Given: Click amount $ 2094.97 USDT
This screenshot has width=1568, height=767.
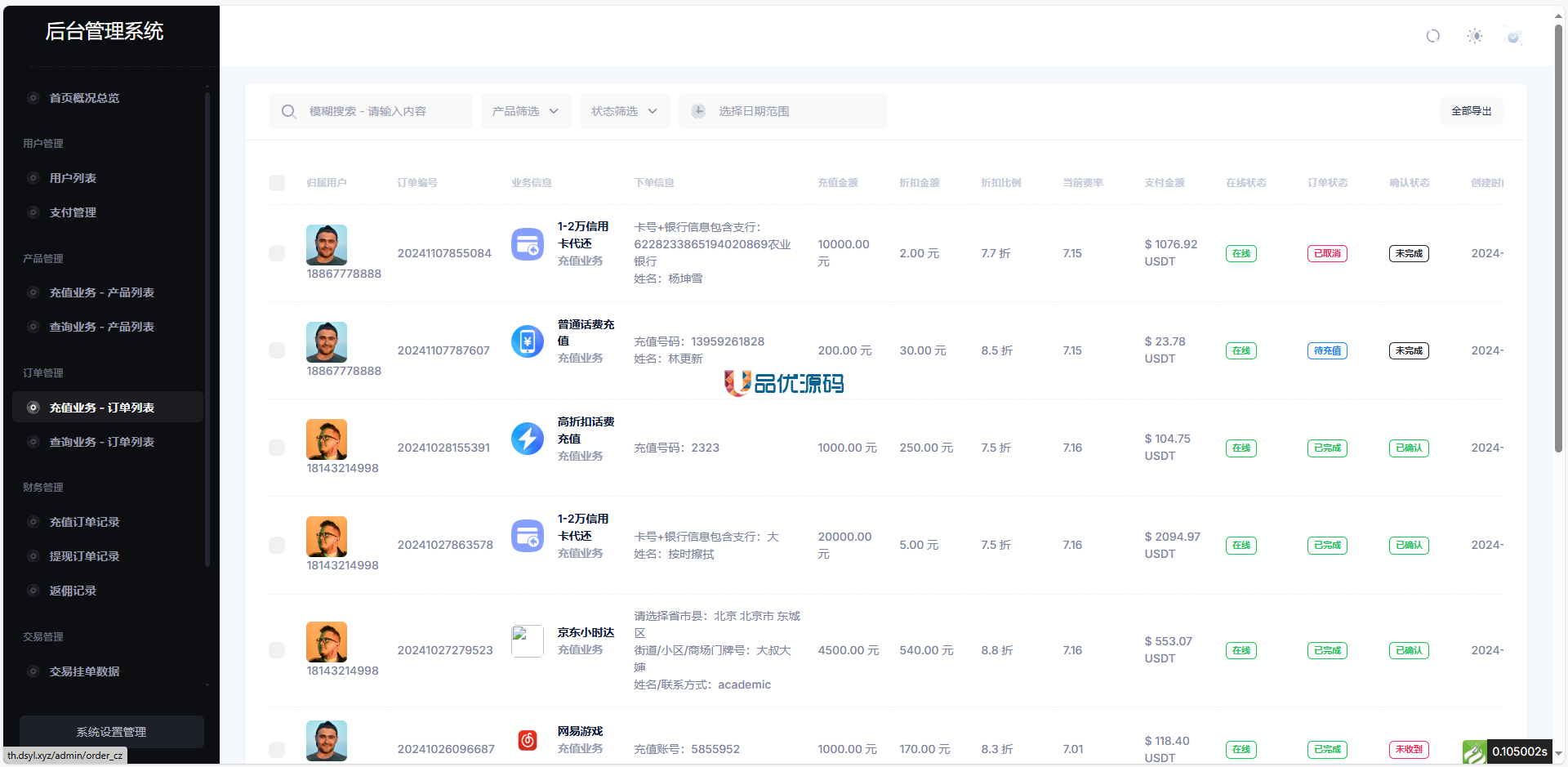Looking at the screenshot, I should (1172, 545).
